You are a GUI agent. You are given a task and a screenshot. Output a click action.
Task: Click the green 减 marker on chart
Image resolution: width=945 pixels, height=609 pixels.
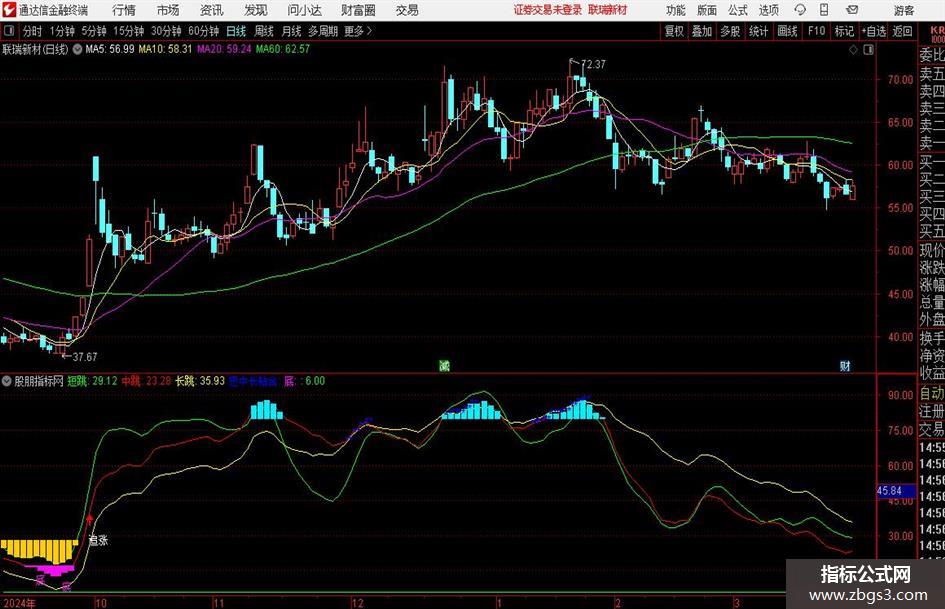pyautogui.click(x=444, y=365)
